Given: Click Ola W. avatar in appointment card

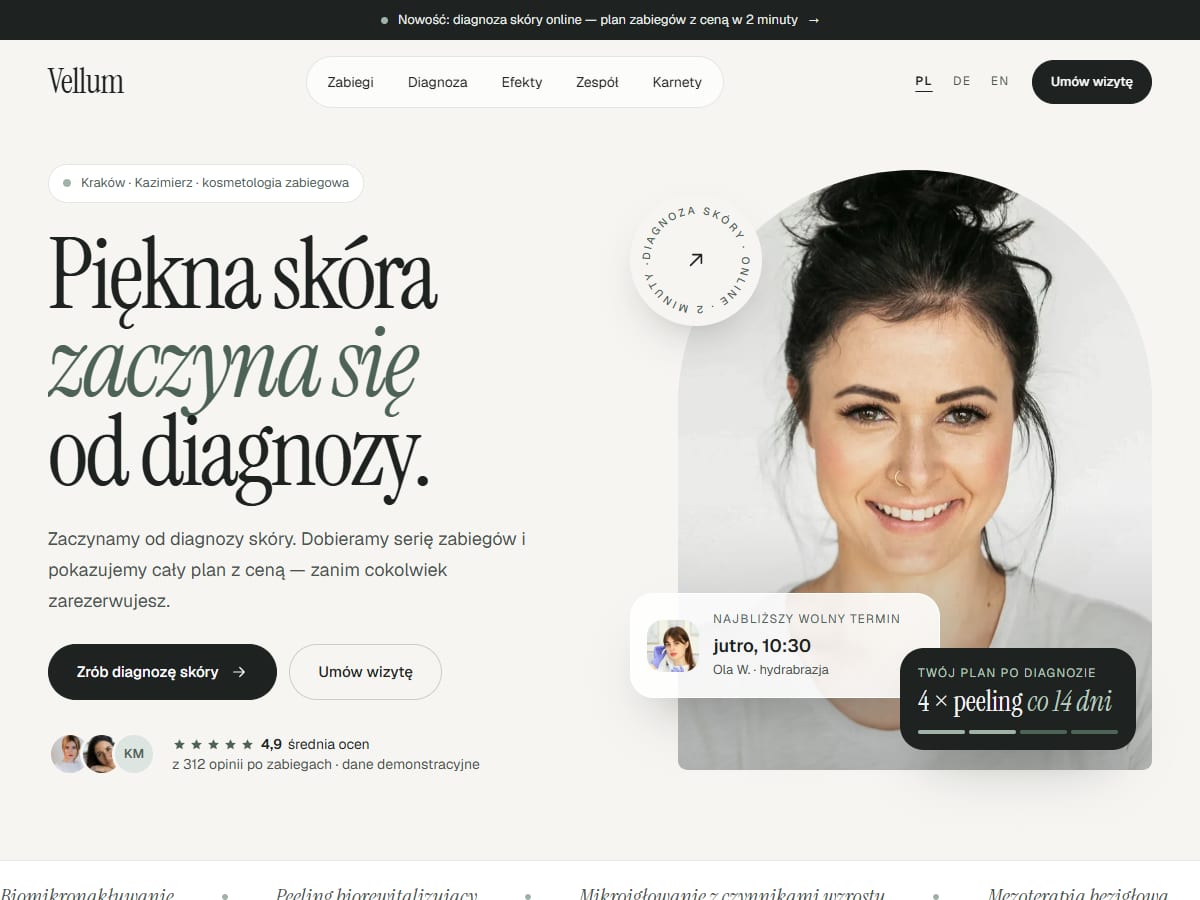Looking at the screenshot, I should point(673,646).
